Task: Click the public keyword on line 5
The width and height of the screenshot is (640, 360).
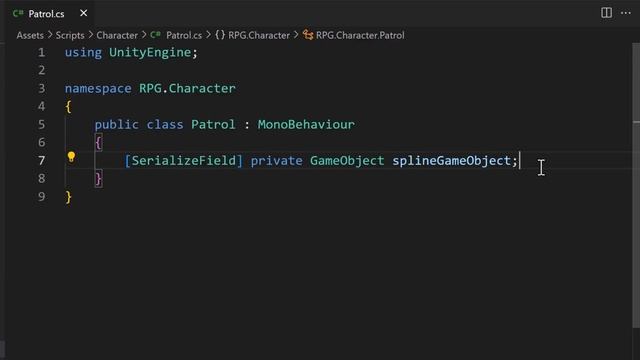Action: [x=116, y=124]
